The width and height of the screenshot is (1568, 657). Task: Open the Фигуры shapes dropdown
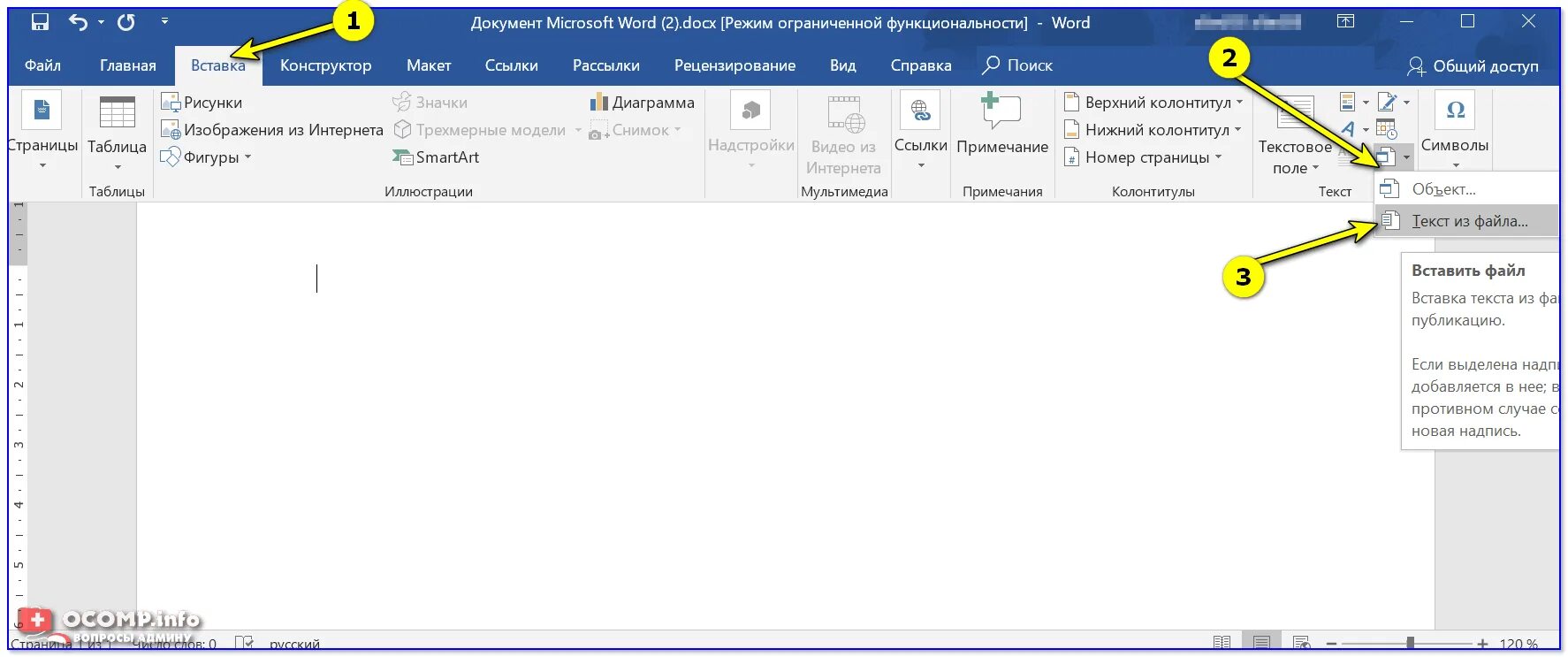[206, 157]
